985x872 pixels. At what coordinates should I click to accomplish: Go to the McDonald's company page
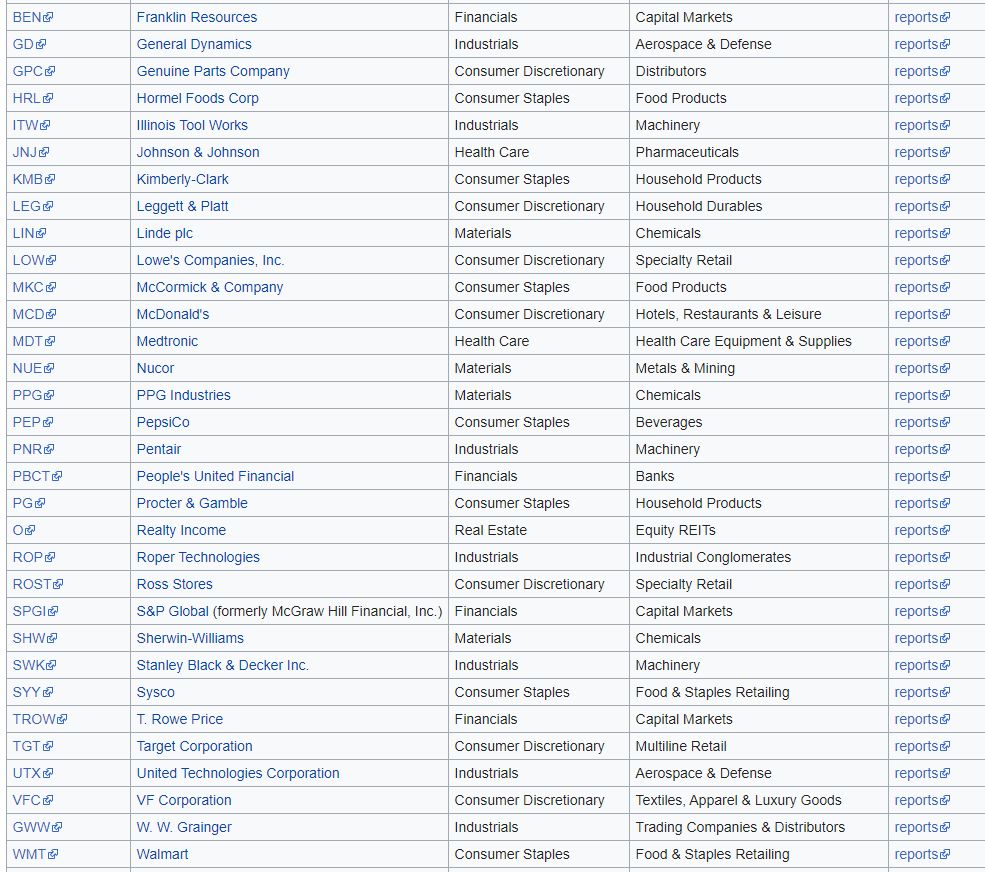tap(173, 314)
